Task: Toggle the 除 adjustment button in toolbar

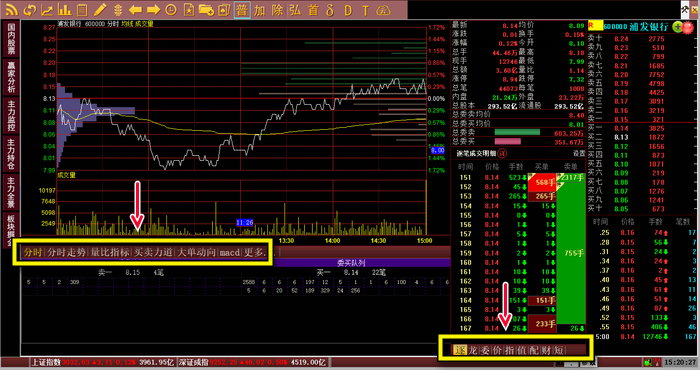Action: point(277,10)
